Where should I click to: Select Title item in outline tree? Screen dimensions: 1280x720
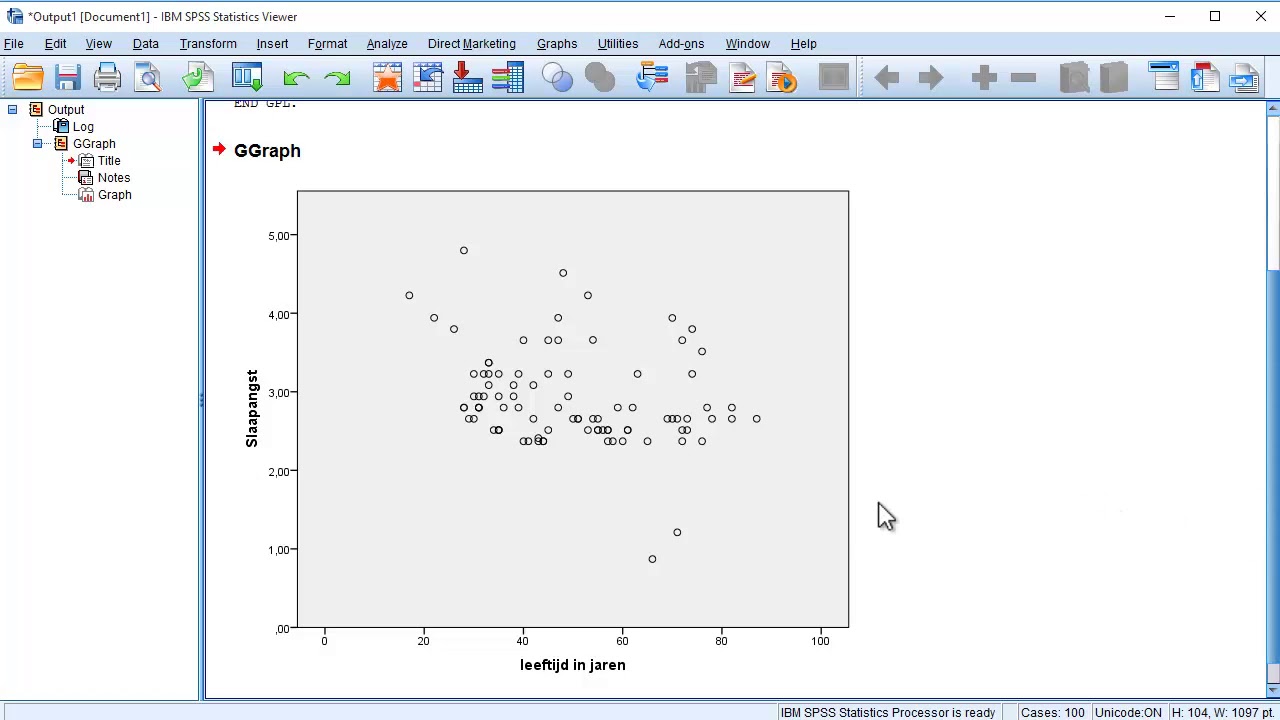pyautogui.click(x=109, y=161)
